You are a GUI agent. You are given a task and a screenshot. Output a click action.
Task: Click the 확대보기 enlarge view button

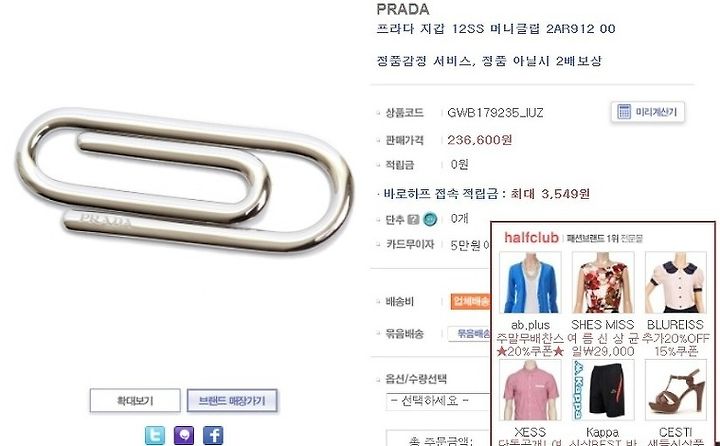[x=135, y=401]
